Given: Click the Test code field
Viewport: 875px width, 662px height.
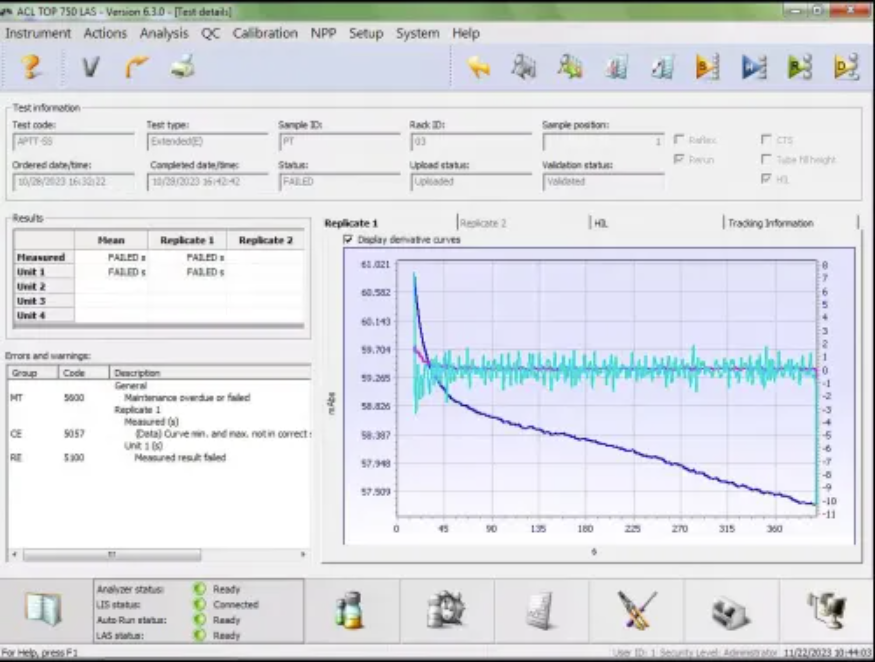Looking at the screenshot, I should tap(73, 142).
